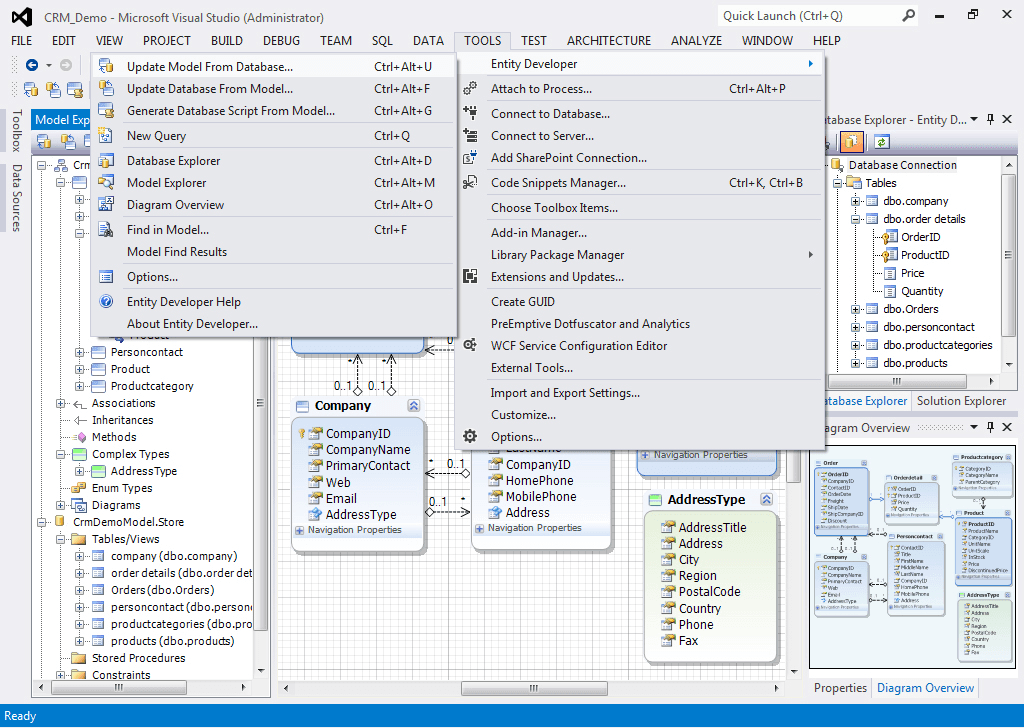This screenshot has height=728, width=1024.
Task: Click Generate Database Script icon
Action: click(106, 110)
